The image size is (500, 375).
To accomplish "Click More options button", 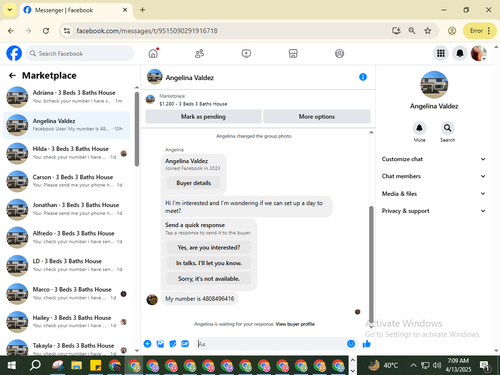I will 317,117.
